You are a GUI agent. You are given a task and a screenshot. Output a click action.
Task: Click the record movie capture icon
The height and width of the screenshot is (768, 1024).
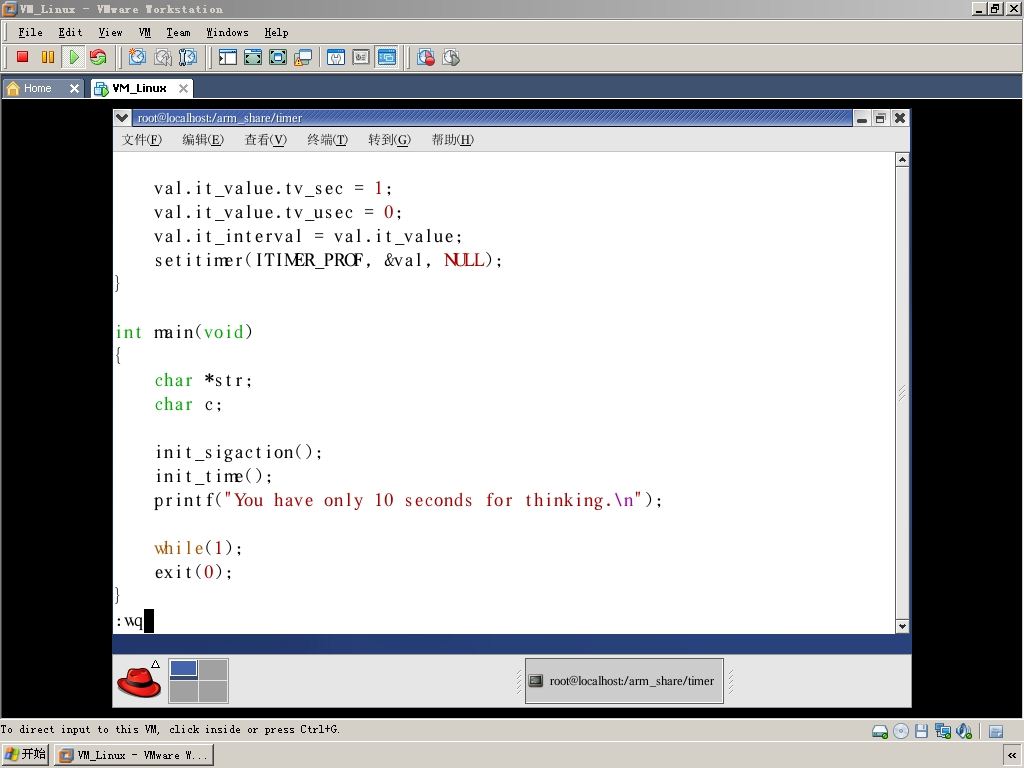(426, 57)
